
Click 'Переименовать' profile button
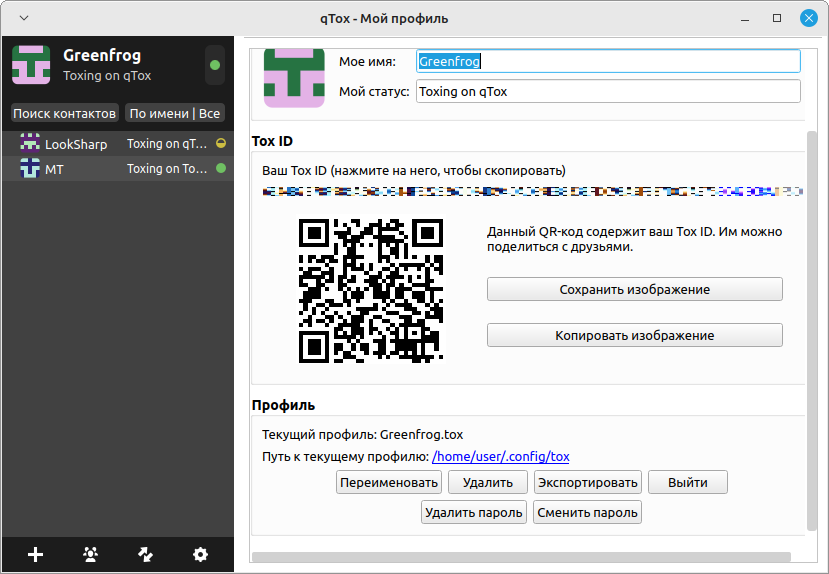[x=389, y=482]
